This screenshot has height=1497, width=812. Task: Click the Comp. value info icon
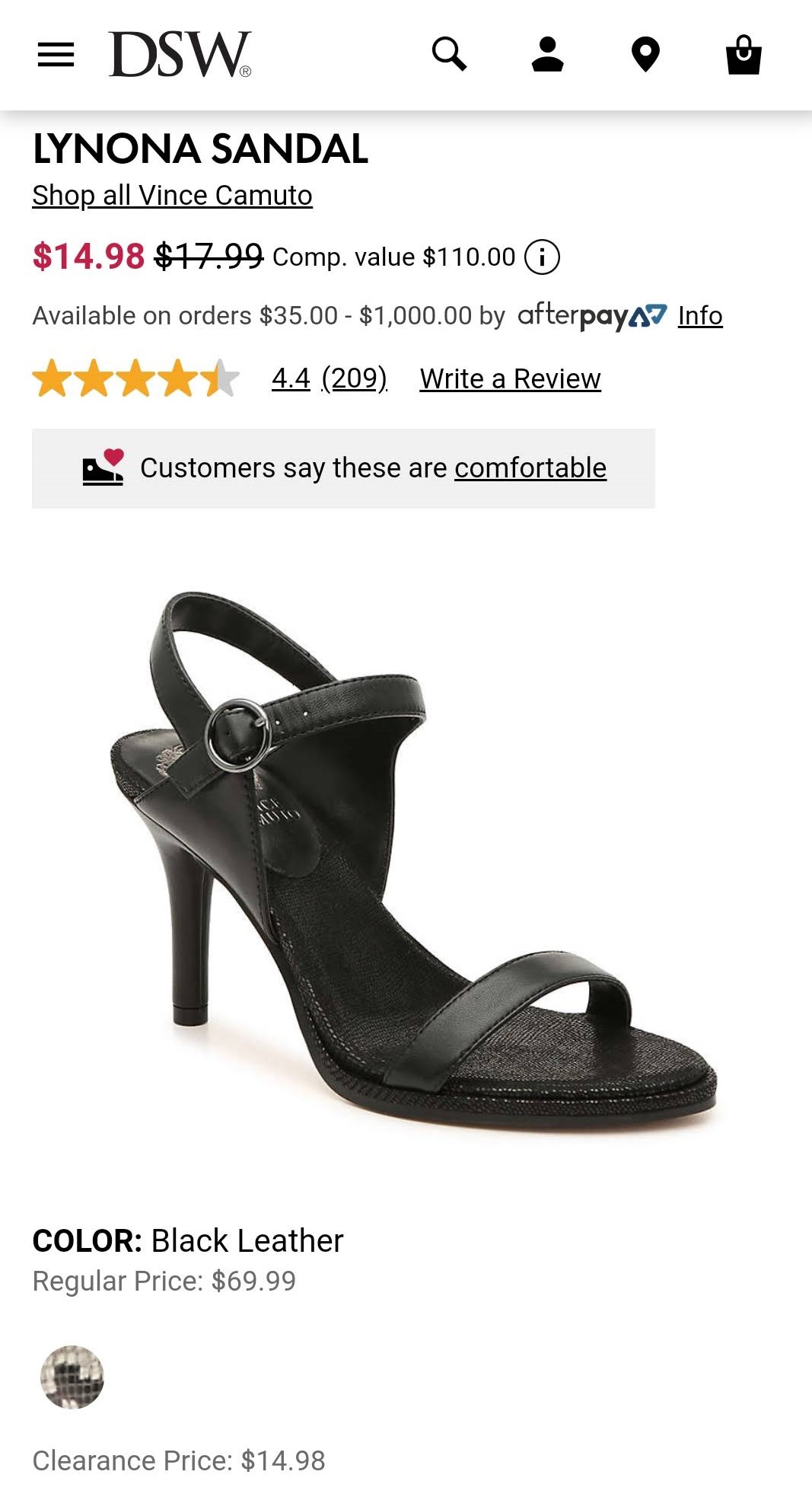point(543,257)
